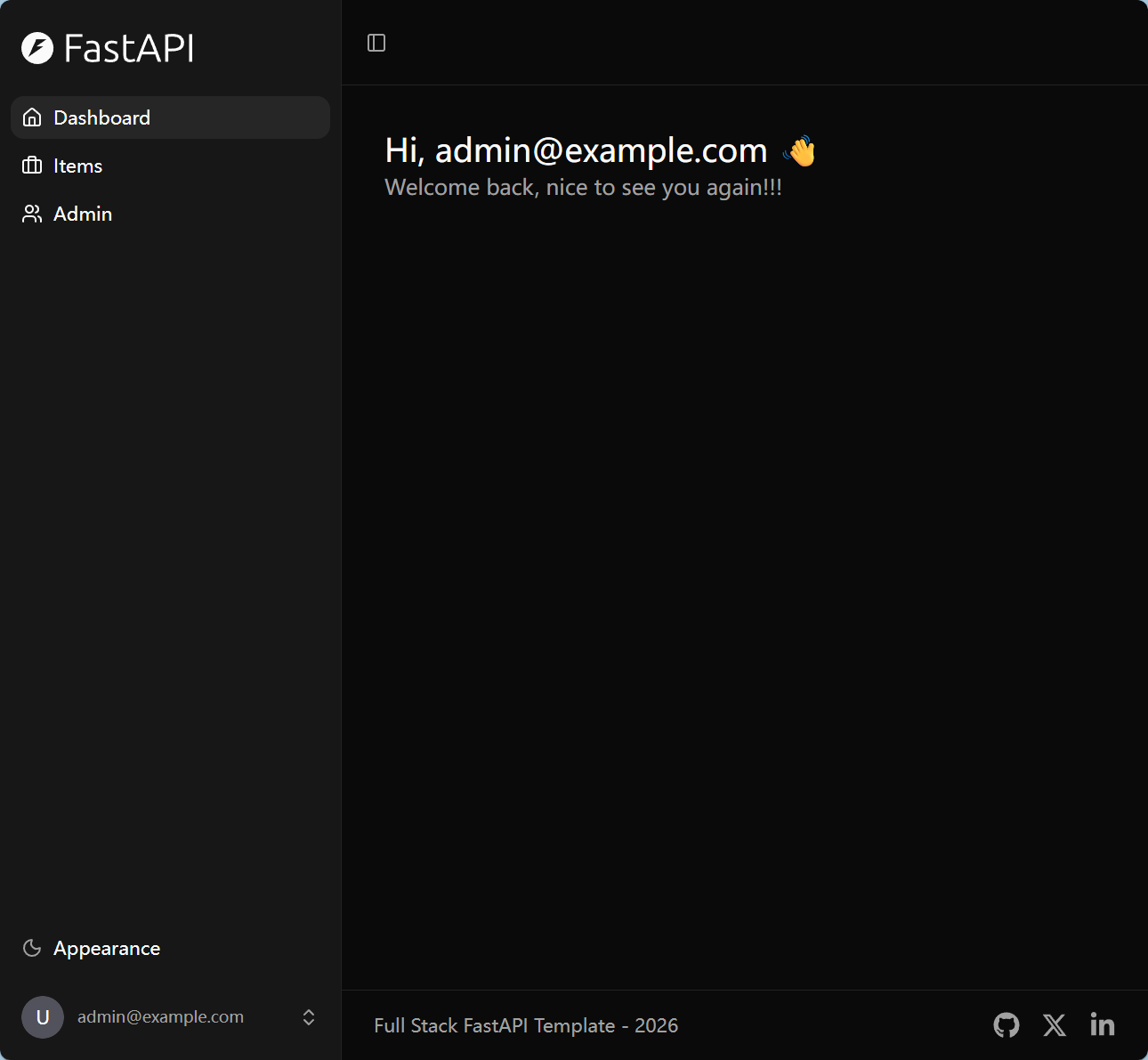This screenshot has width=1148, height=1060.
Task: Click the FastAPI lightning bolt logo icon
Action: click(x=37, y=48)
